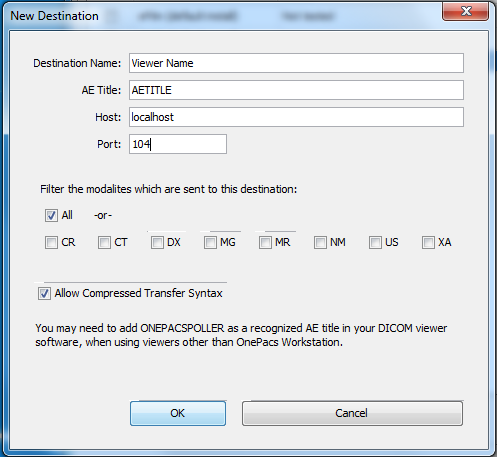Click into the Host field containing localhost

pos(296,117)
